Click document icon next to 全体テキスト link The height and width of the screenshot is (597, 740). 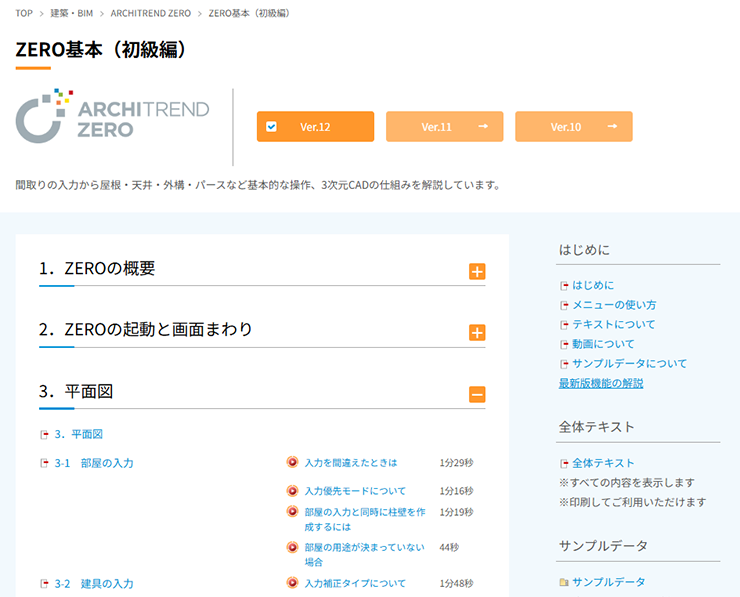point(564,463)
